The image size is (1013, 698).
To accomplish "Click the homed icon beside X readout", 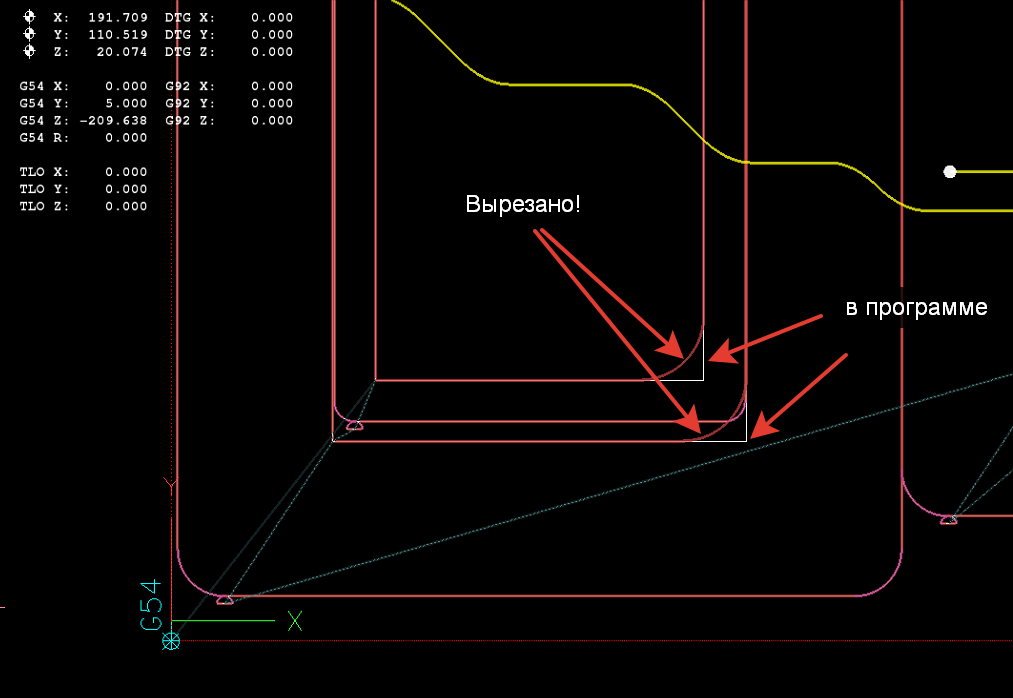I will (29, 17).
